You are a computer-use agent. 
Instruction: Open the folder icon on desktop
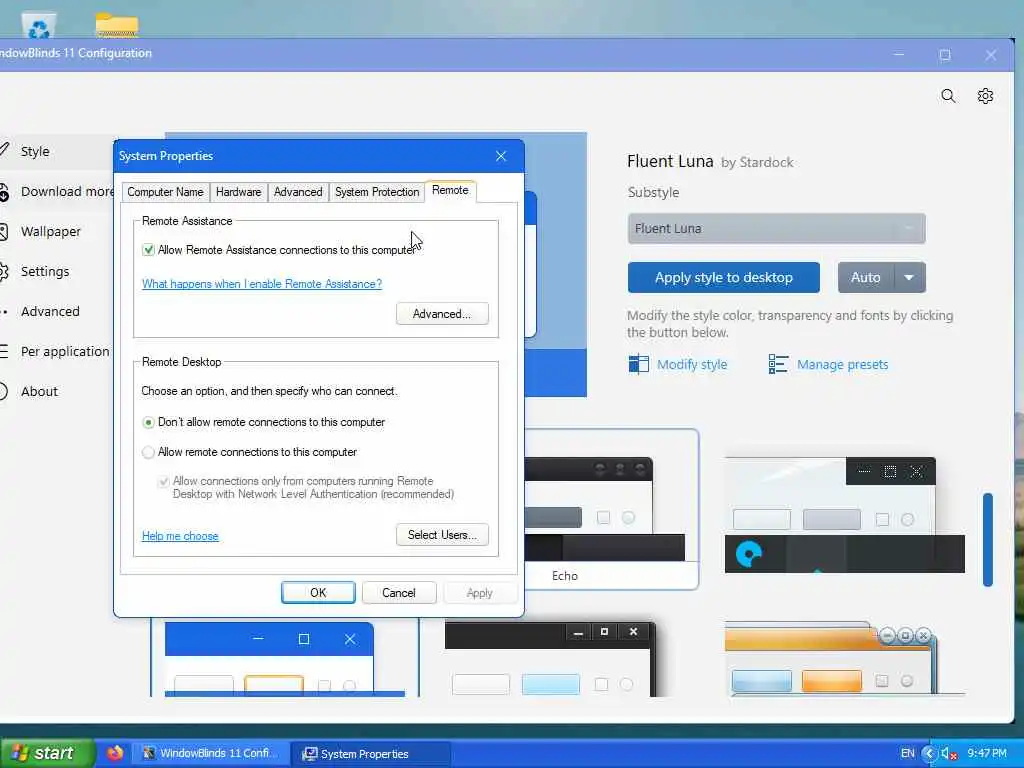[116, 25]
